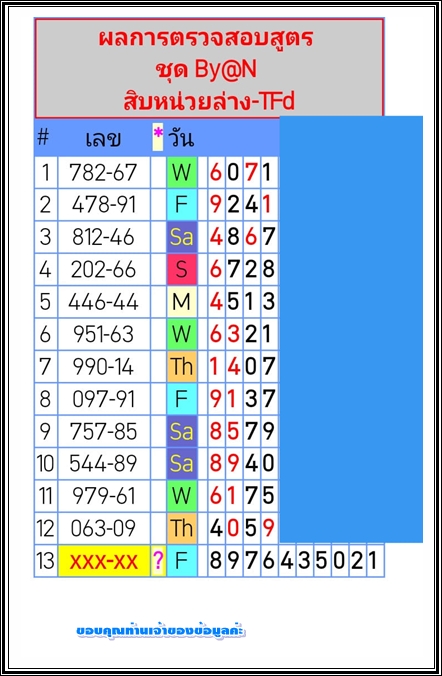This screenshot has width=442, height=676.
Task: Select digit '0' in row 13 sequence
Action: pyautogui.click(x=340, y=561)
